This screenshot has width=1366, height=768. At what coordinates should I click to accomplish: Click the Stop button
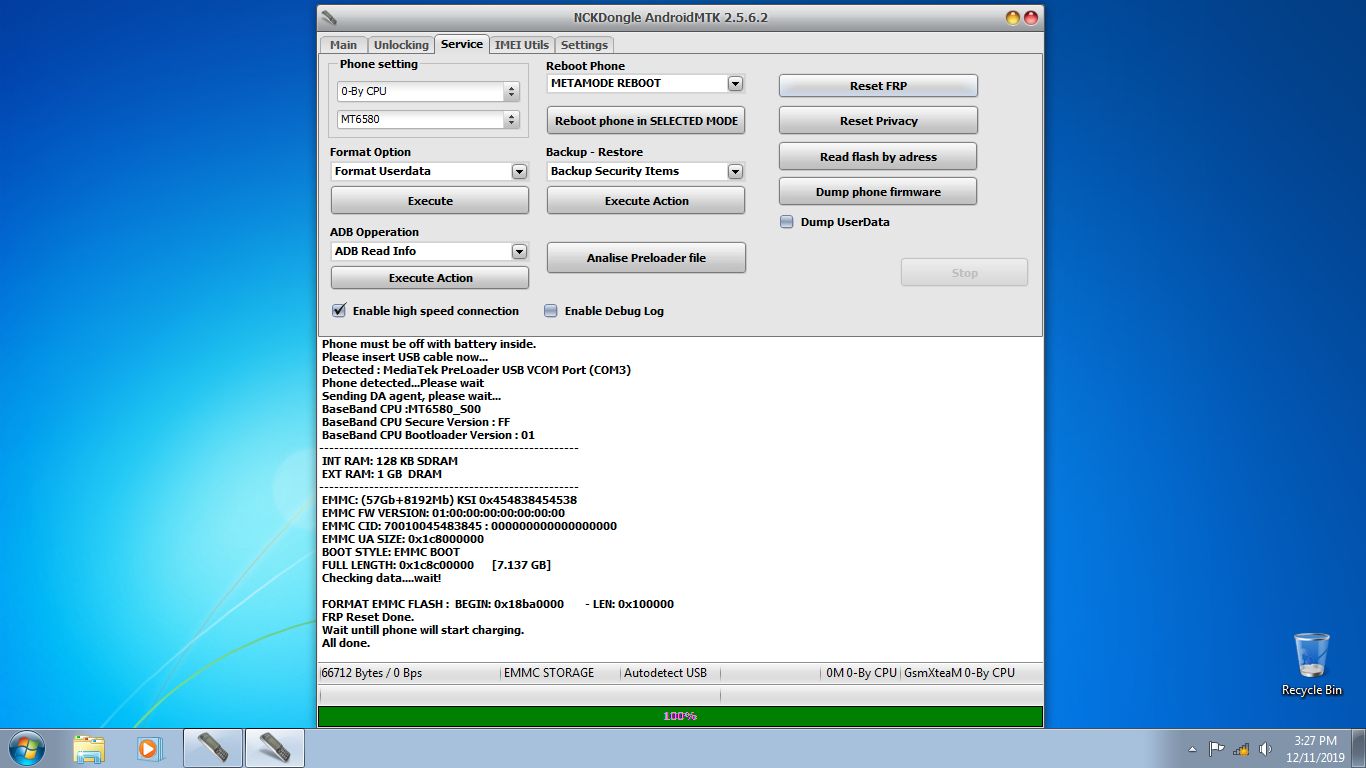pyautogui.click(x=964, y=273)
